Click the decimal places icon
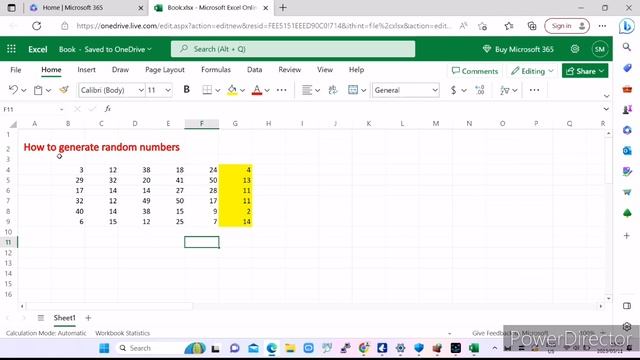640x360 pixels. (480, 90)
